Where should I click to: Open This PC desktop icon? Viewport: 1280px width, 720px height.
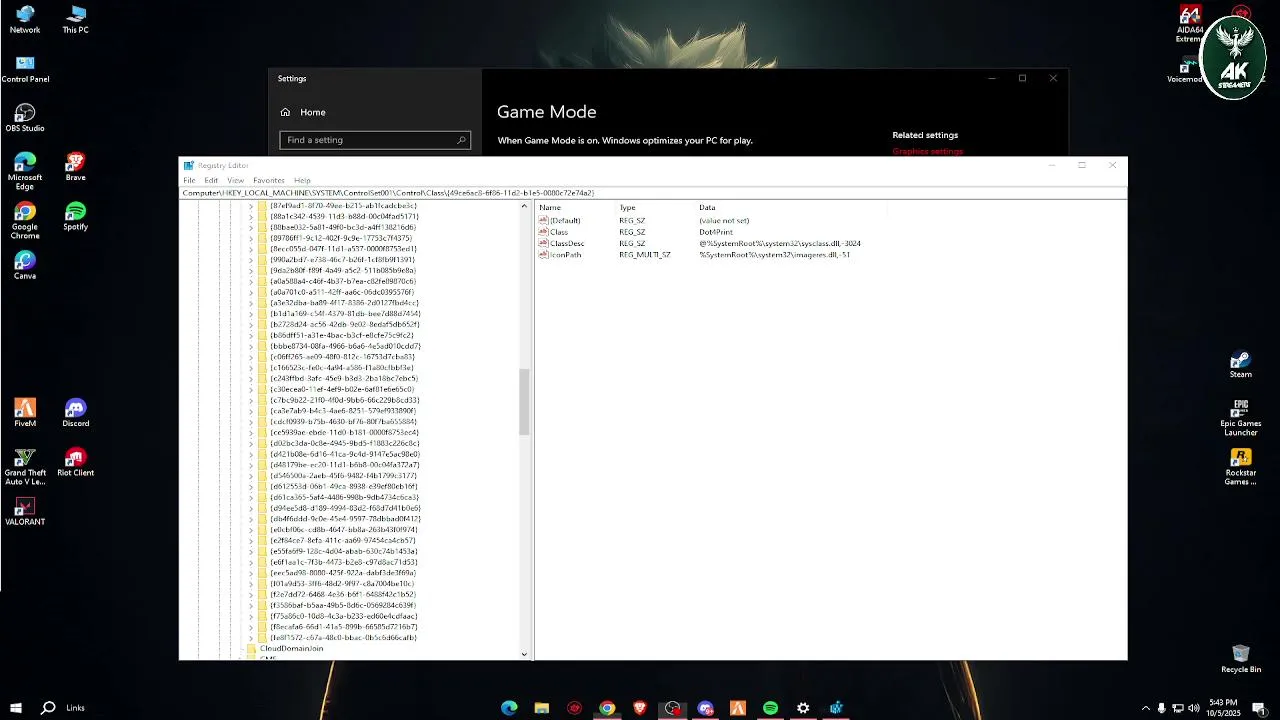pyautogui.click(x=75, y=19)
